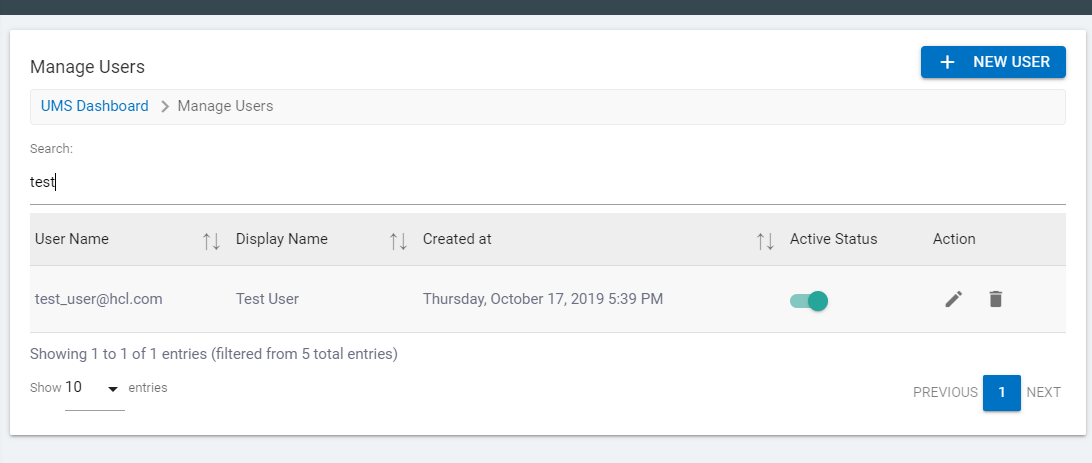This screenshot has height=463, width=1092.
Task: Click the Search input field
Action: [x=546, y=182]
